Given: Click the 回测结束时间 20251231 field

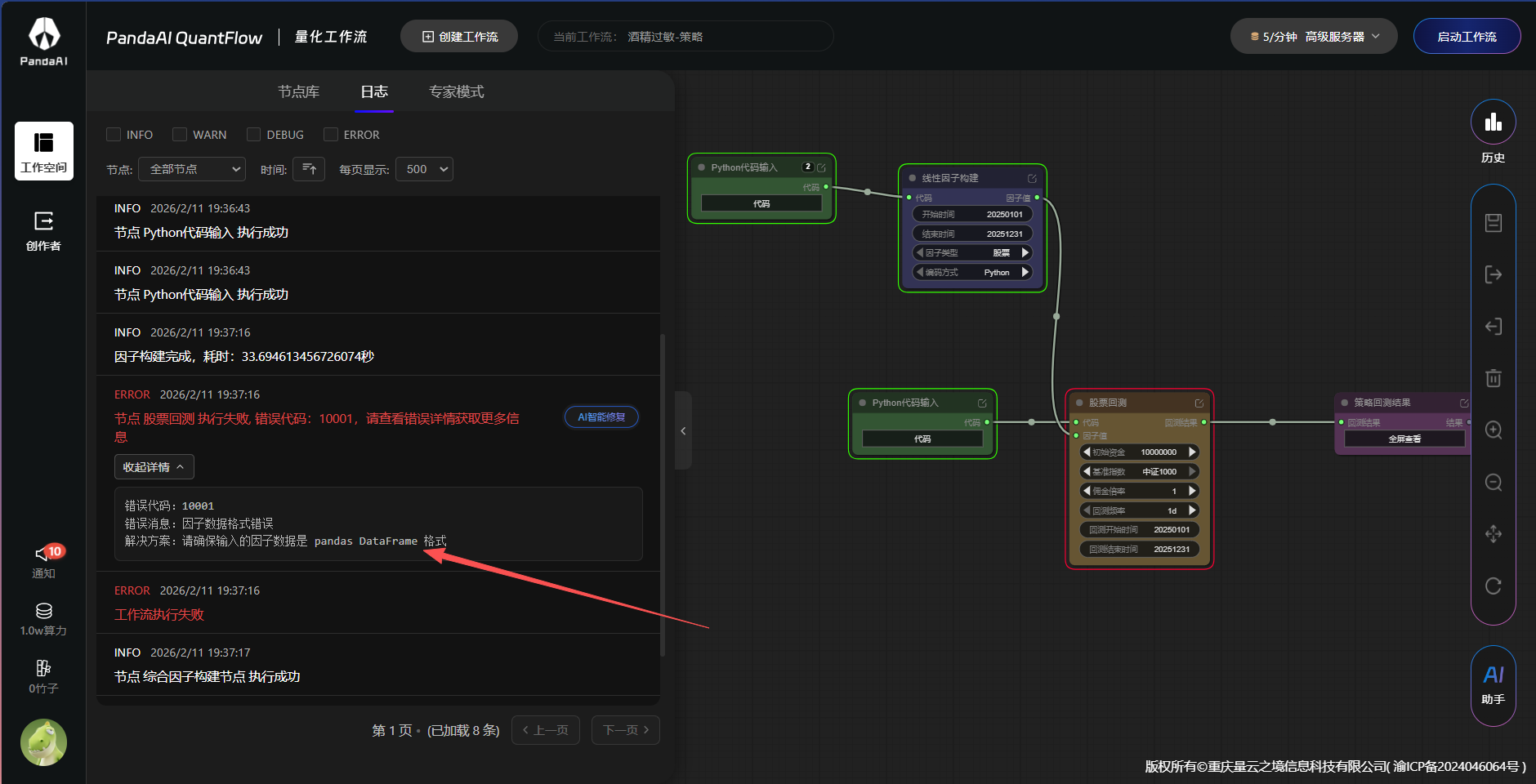Looking at the screenshot, I should click(1140, 550).
